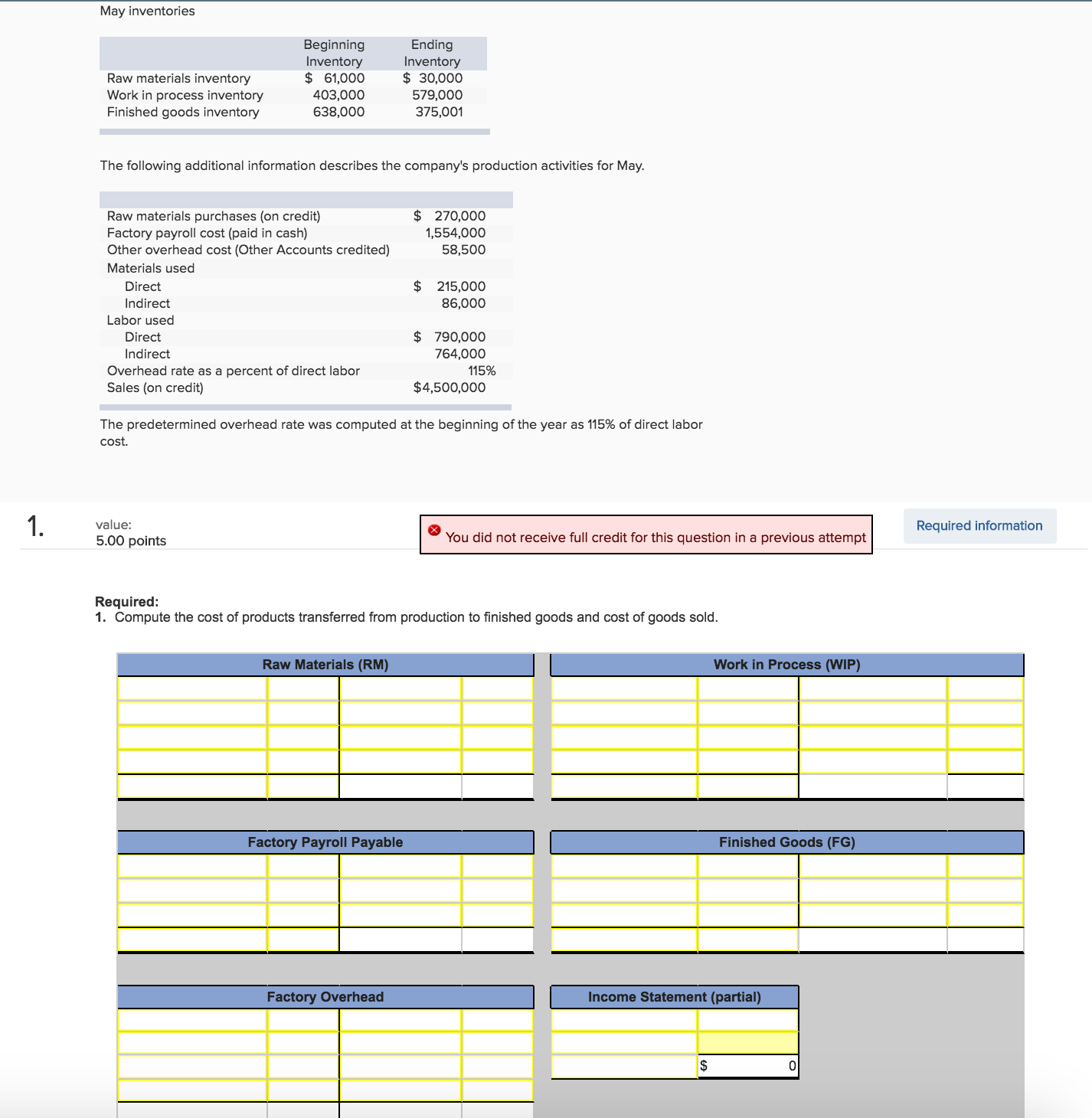The image size is (1092, 1118).
Task: Click the Work in Process (WIP) table header
Action: pos(787,665)
